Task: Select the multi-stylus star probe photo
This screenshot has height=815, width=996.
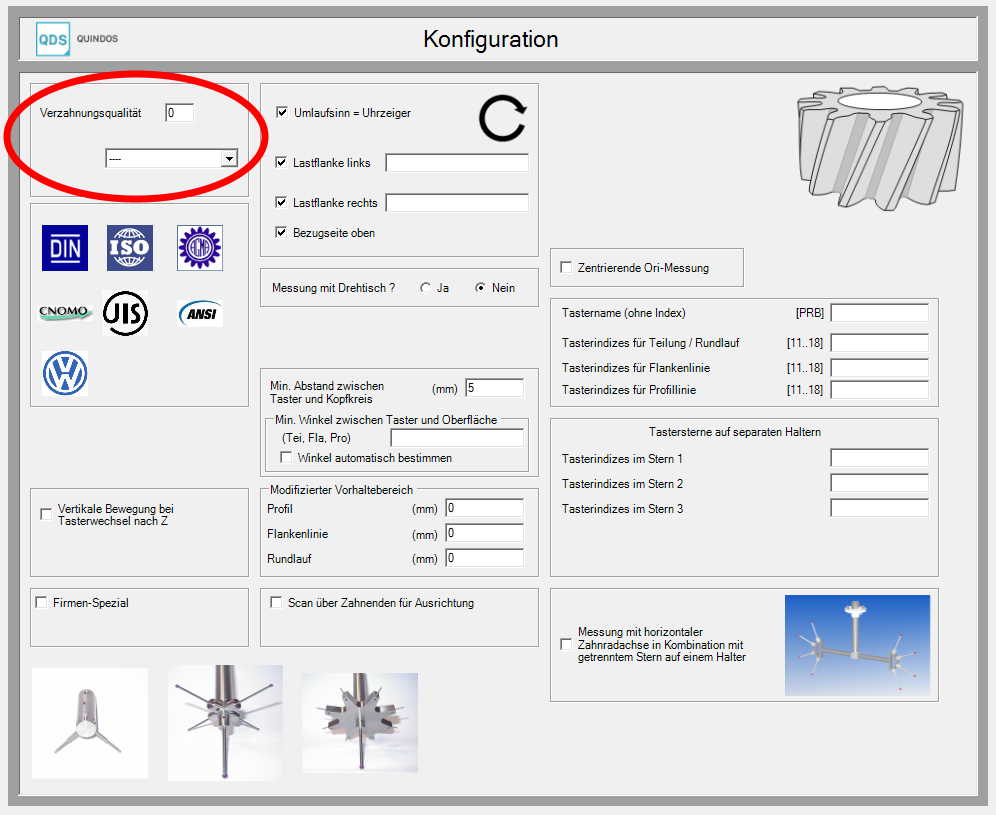Action: click(x=225, y=722)
